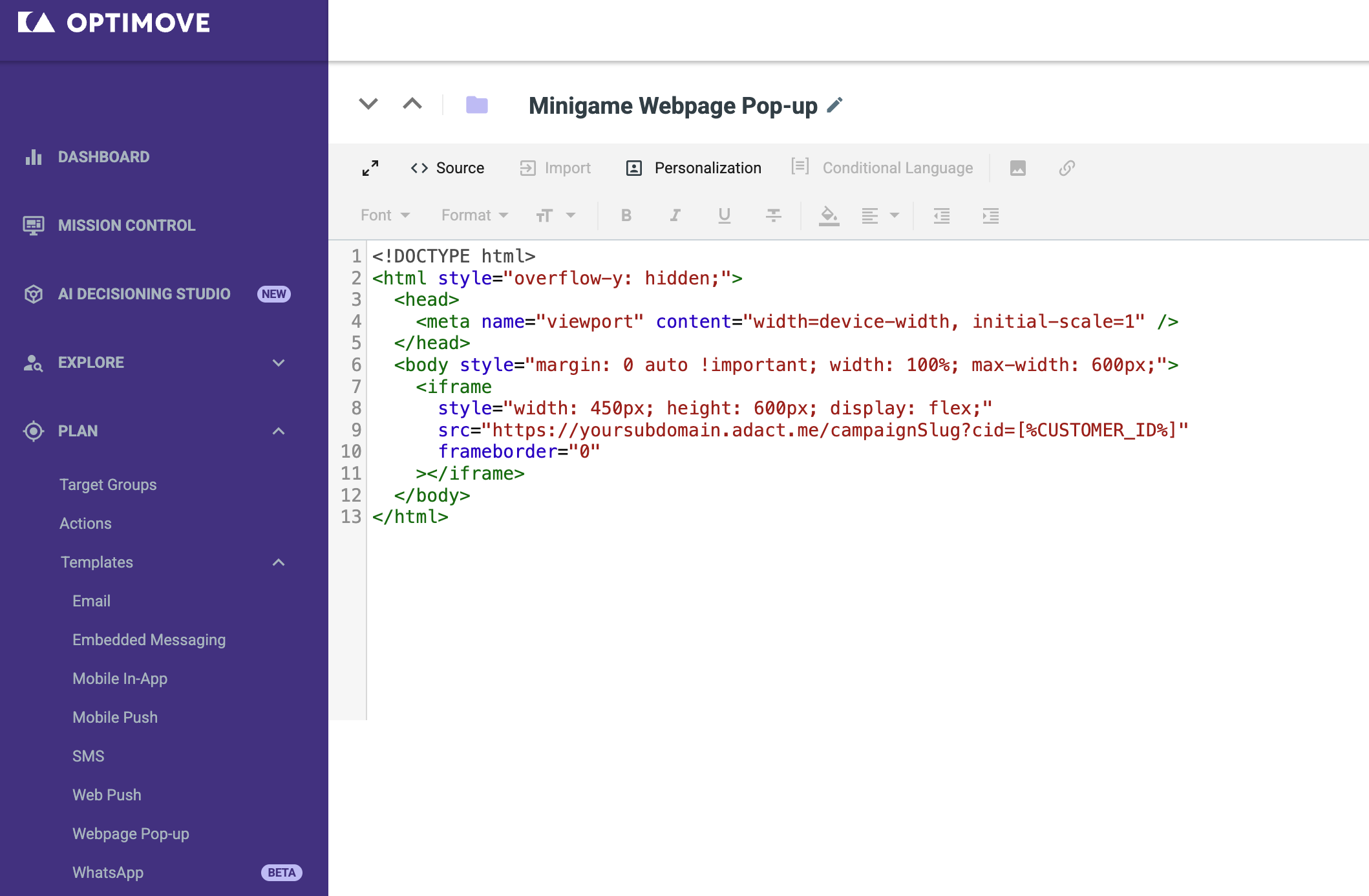
Task: Toggle italic formatting
Action: 675,215
